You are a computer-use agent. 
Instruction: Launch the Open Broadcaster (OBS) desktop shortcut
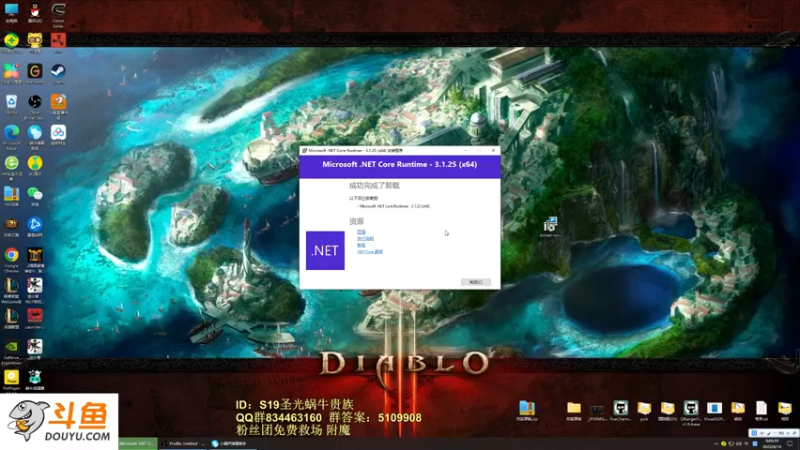click(35, 106)
